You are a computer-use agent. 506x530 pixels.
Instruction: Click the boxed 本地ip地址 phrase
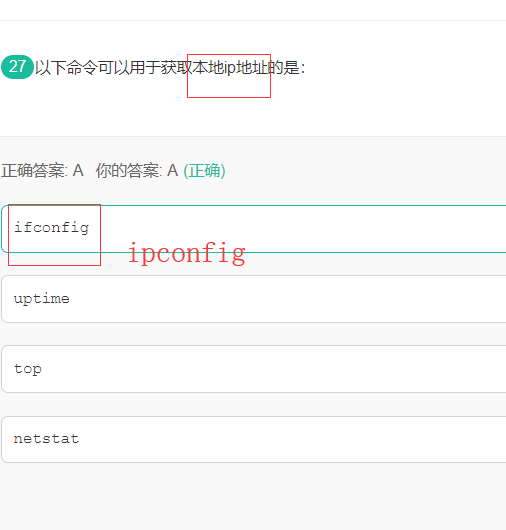pos(230,67)
